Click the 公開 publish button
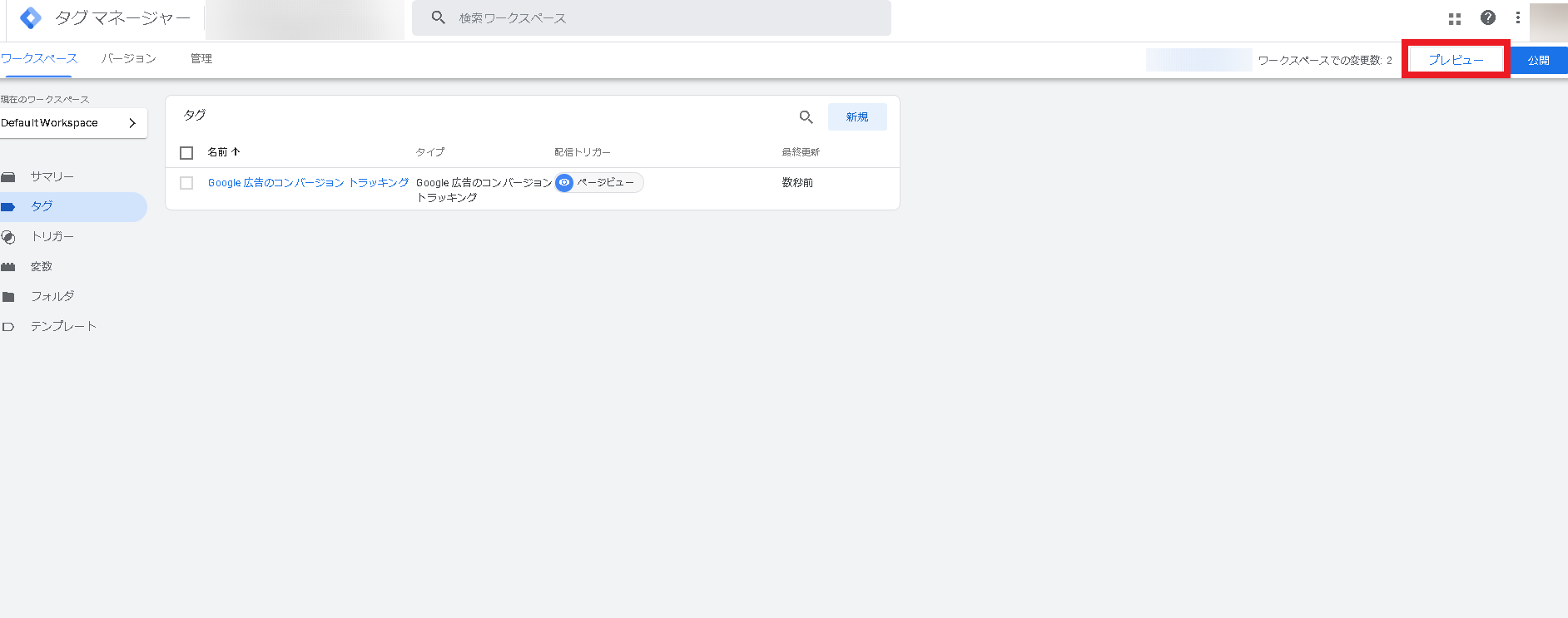 pyautogui.click(x=1539, y=60)
